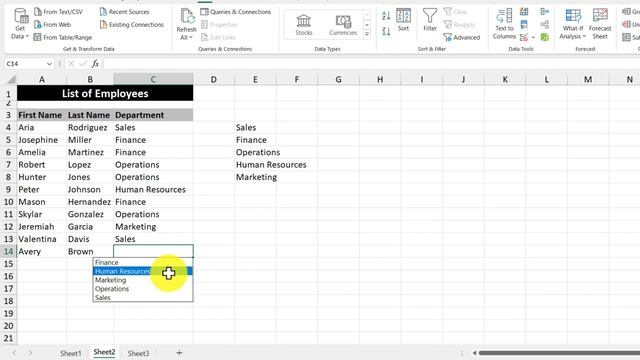640x360 pixels.
Task: Select the cell containing Josephine
Action: point(42,140)
